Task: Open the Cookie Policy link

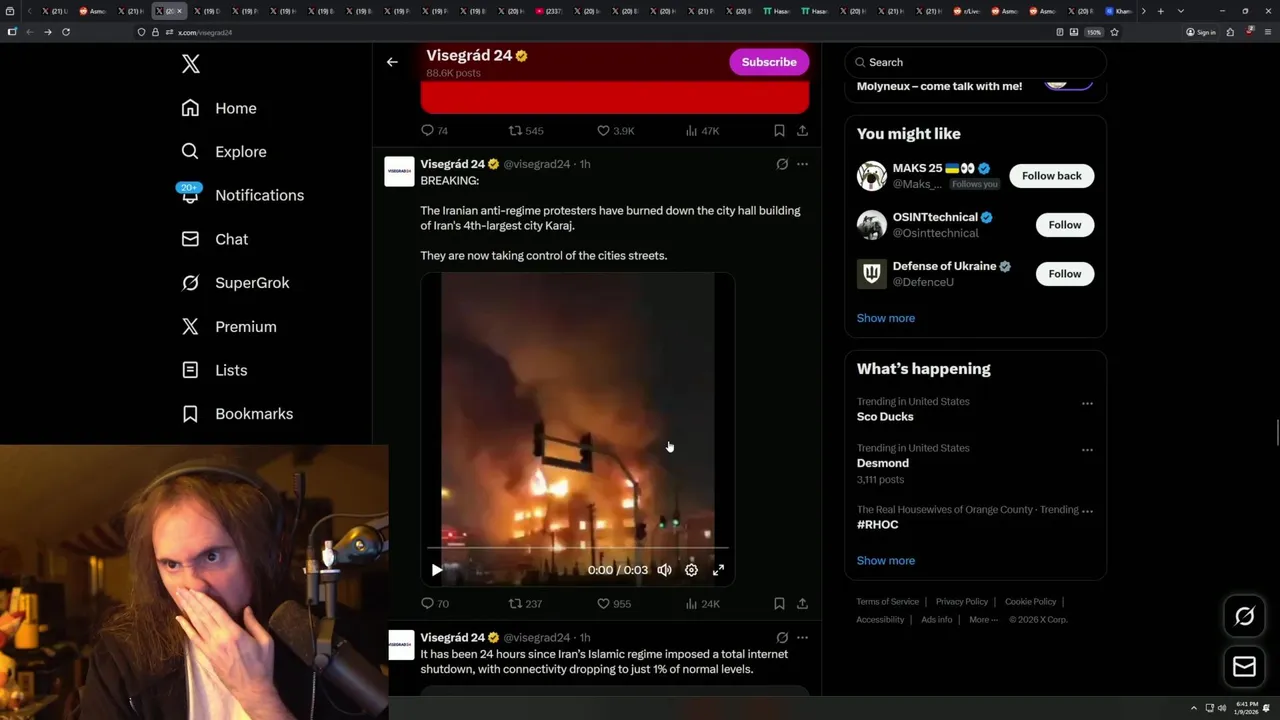Action: coord(1031,602)
